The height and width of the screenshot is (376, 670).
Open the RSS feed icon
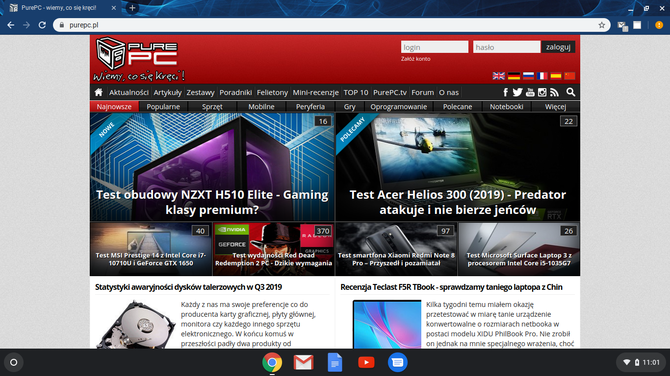pyautogui.click(x=555, y=92)
